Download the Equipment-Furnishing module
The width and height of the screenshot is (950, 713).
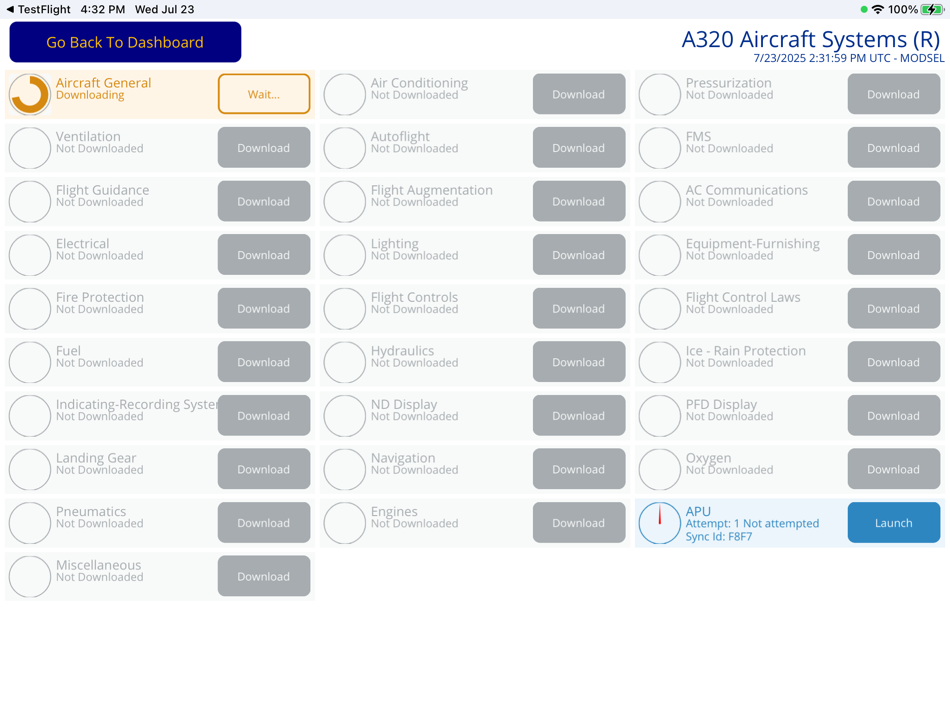894,255
